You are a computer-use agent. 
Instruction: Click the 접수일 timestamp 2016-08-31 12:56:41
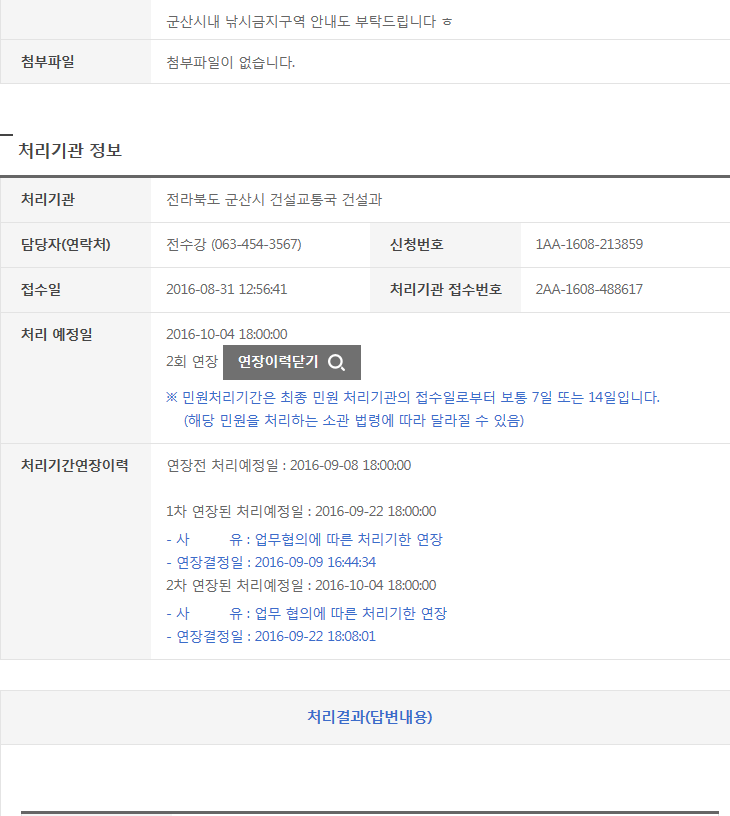point(226,290)
